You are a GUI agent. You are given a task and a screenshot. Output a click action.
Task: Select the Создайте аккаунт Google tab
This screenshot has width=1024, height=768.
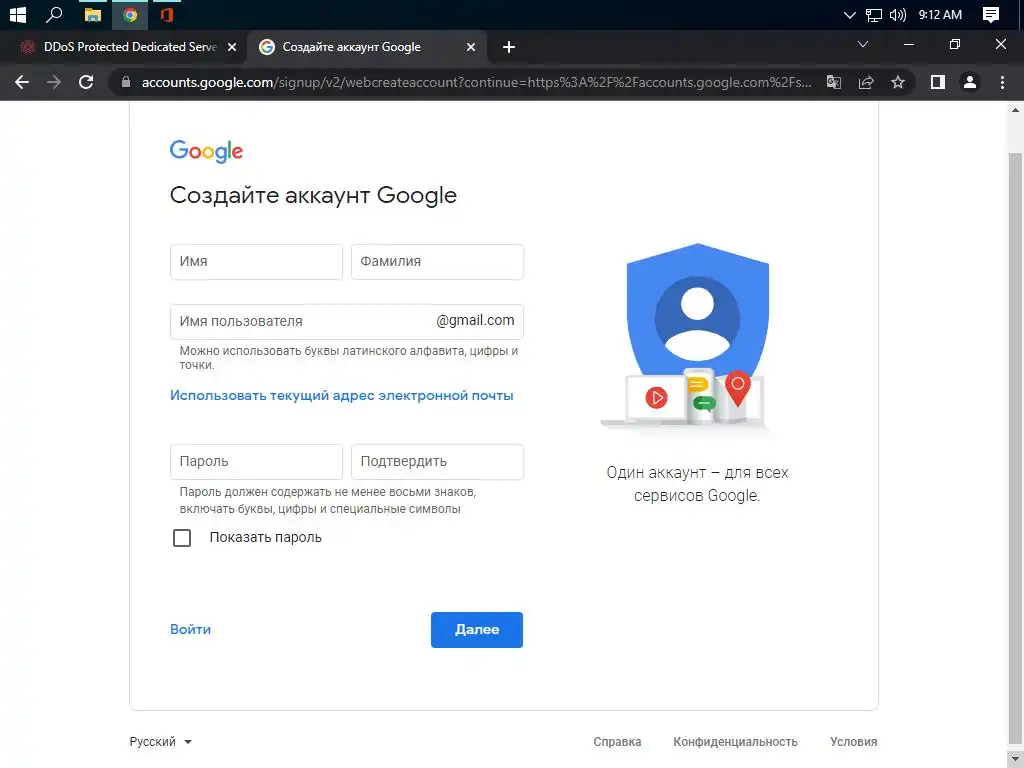tap(368, 47)
